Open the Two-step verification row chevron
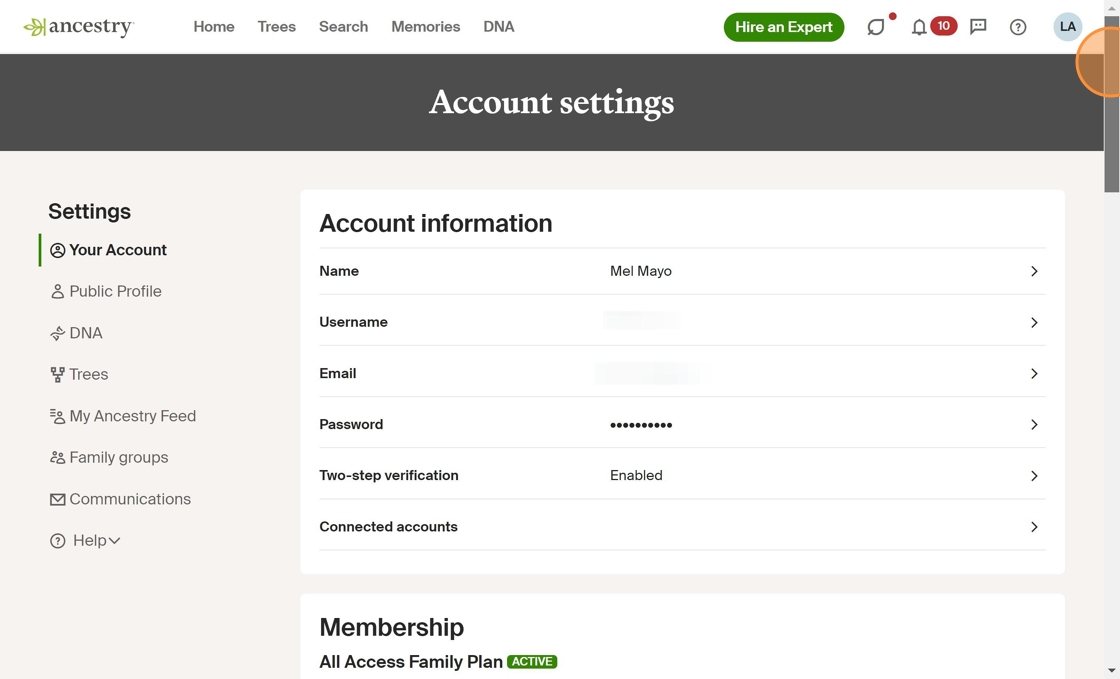 1034,476
